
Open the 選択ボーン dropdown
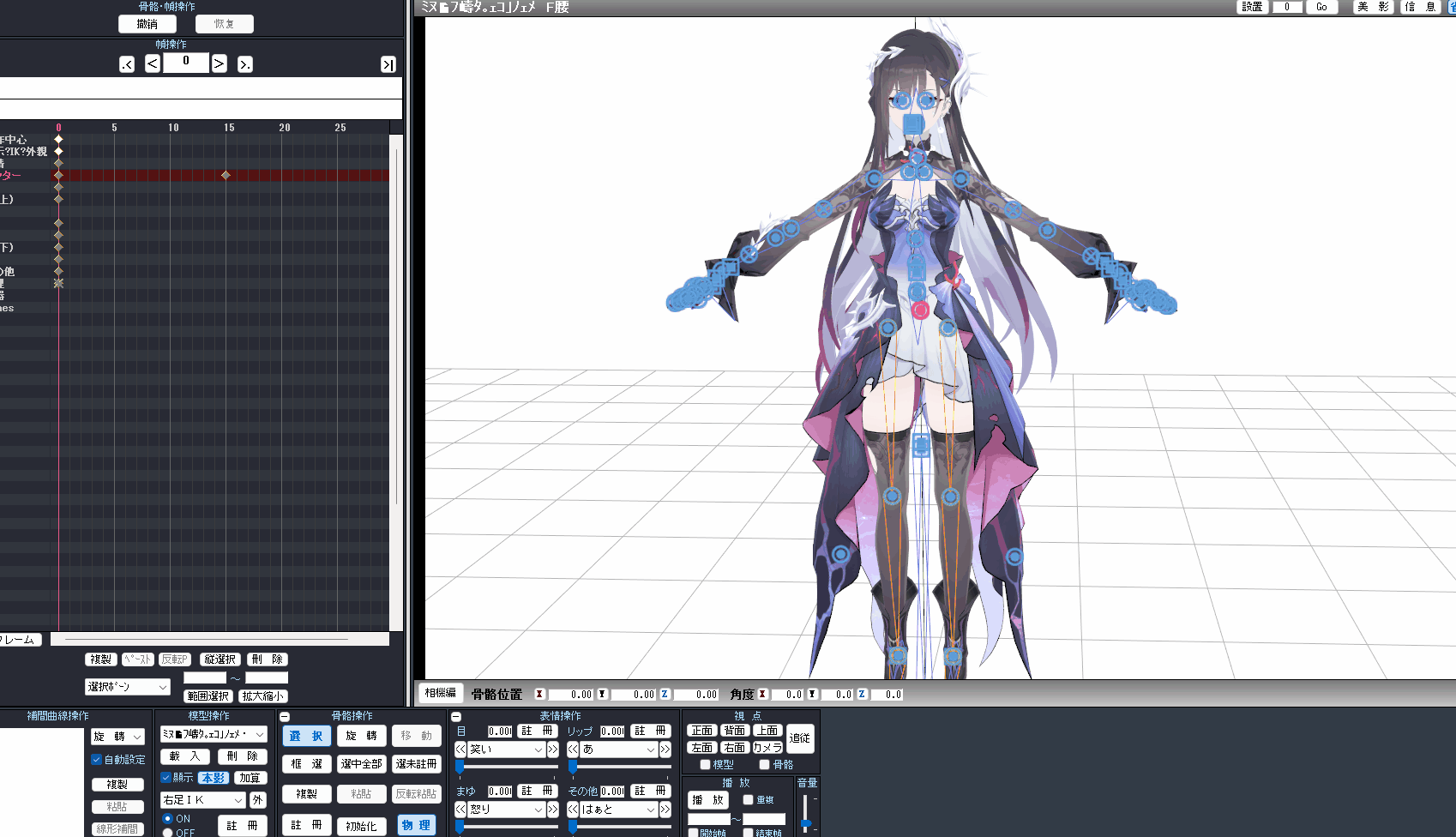point(128,687)
